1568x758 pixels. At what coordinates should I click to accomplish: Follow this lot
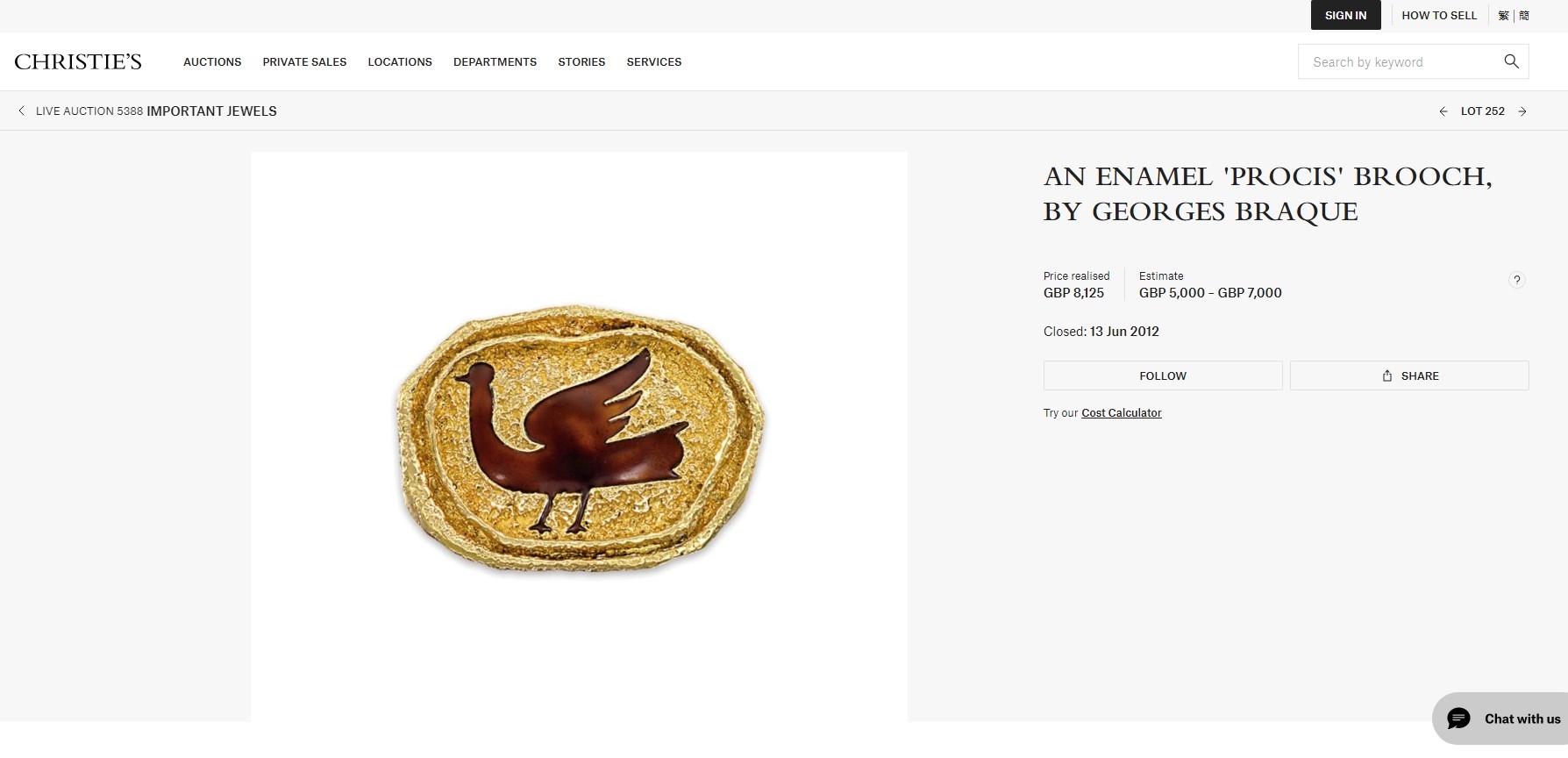pos(1163,375)
